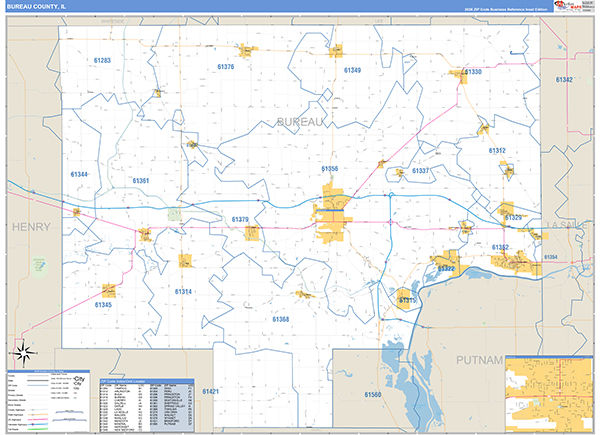
Task: Select ZIP code label 61560
Action: coord(372,394)
